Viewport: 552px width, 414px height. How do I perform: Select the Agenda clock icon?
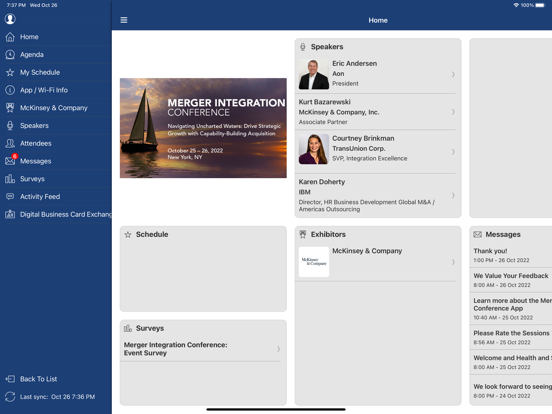10,55
